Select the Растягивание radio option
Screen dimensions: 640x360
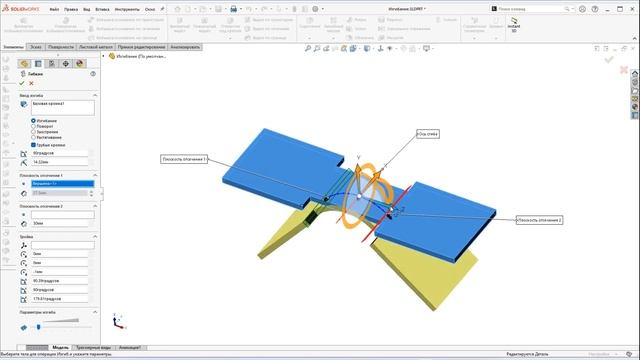(33, 138)
